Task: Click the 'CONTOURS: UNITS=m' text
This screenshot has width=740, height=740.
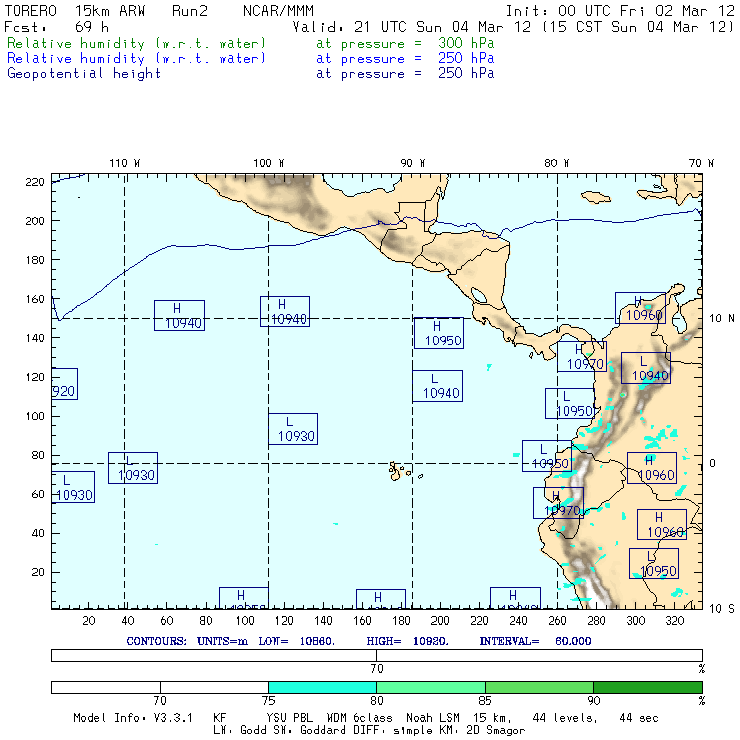Action: click(x=187, y=641)
